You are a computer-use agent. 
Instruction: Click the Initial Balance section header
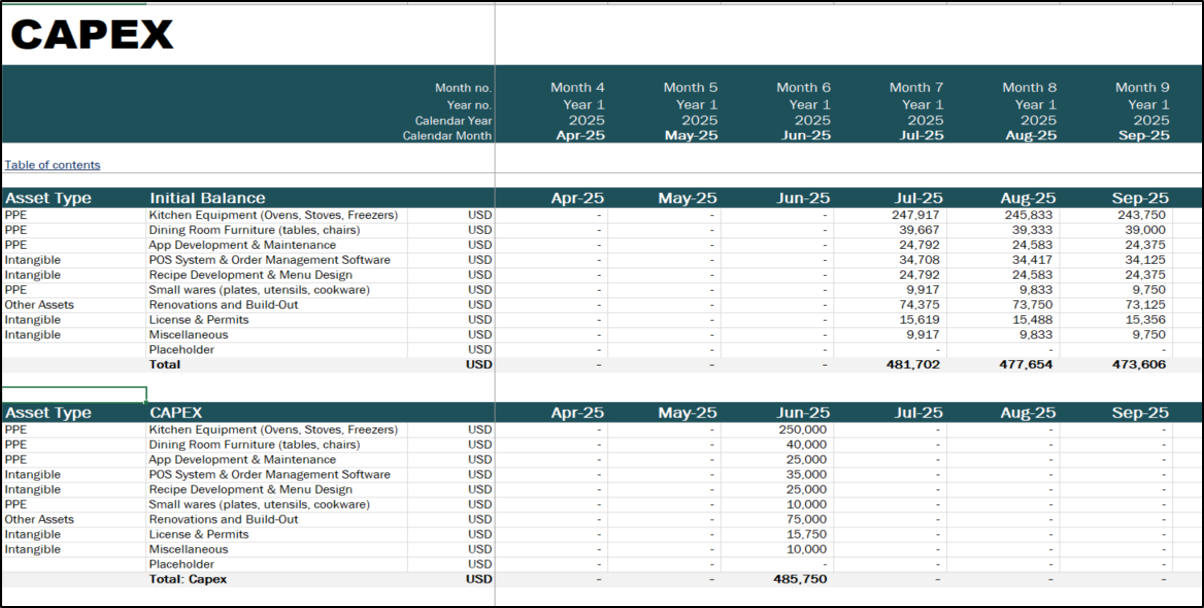(207, 198)
